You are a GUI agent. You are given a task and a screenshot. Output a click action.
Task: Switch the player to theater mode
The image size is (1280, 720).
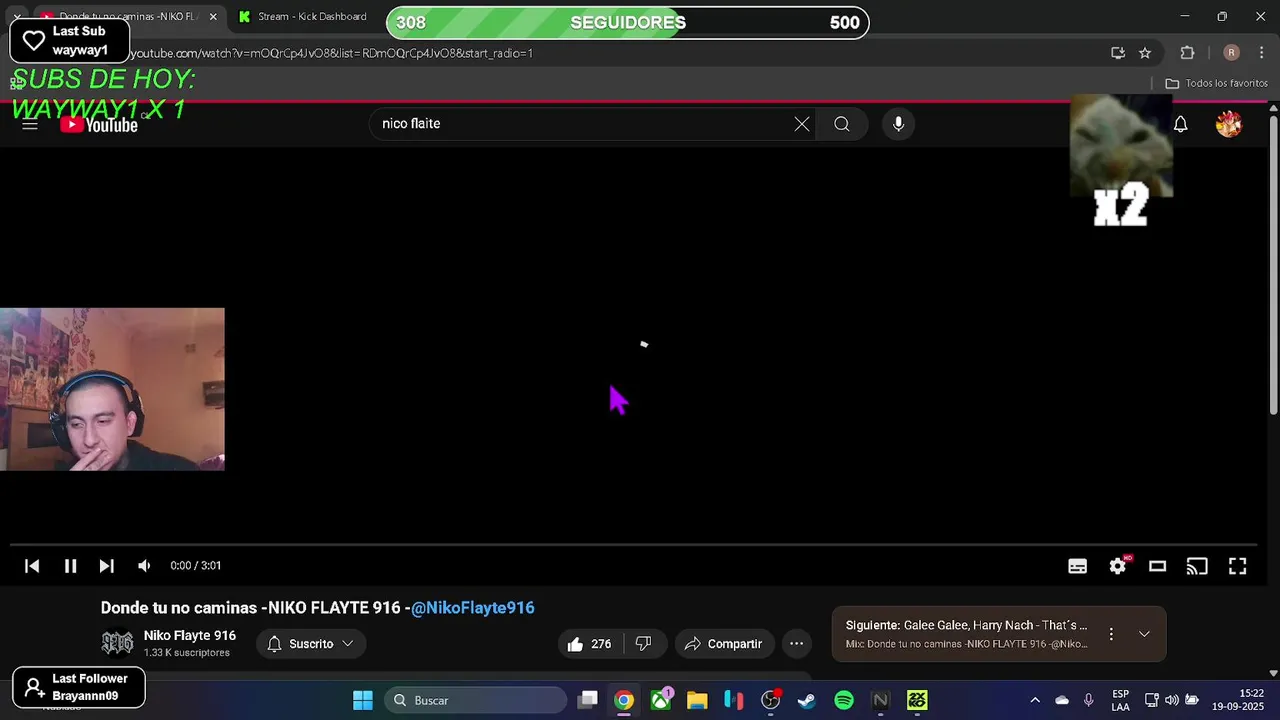click(x=1157, y=566)
